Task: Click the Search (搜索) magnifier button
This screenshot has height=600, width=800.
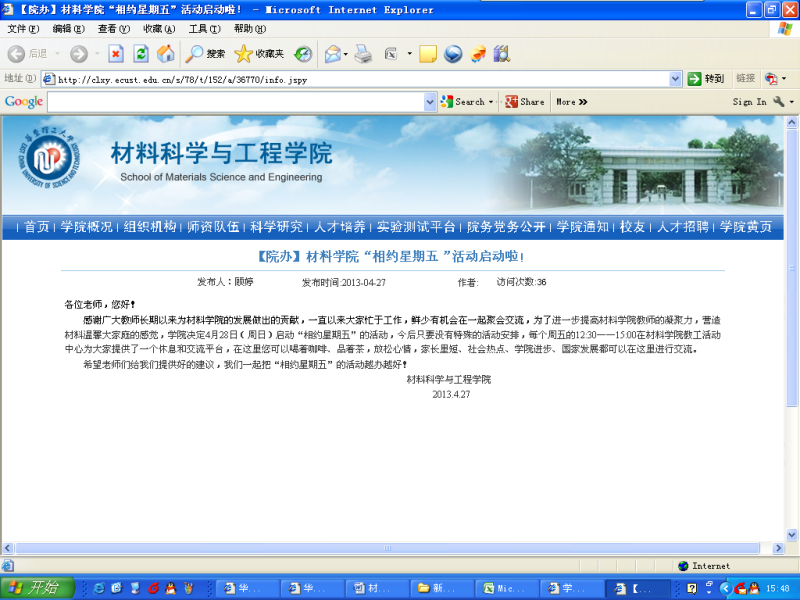Action: [x=206, y=54]
